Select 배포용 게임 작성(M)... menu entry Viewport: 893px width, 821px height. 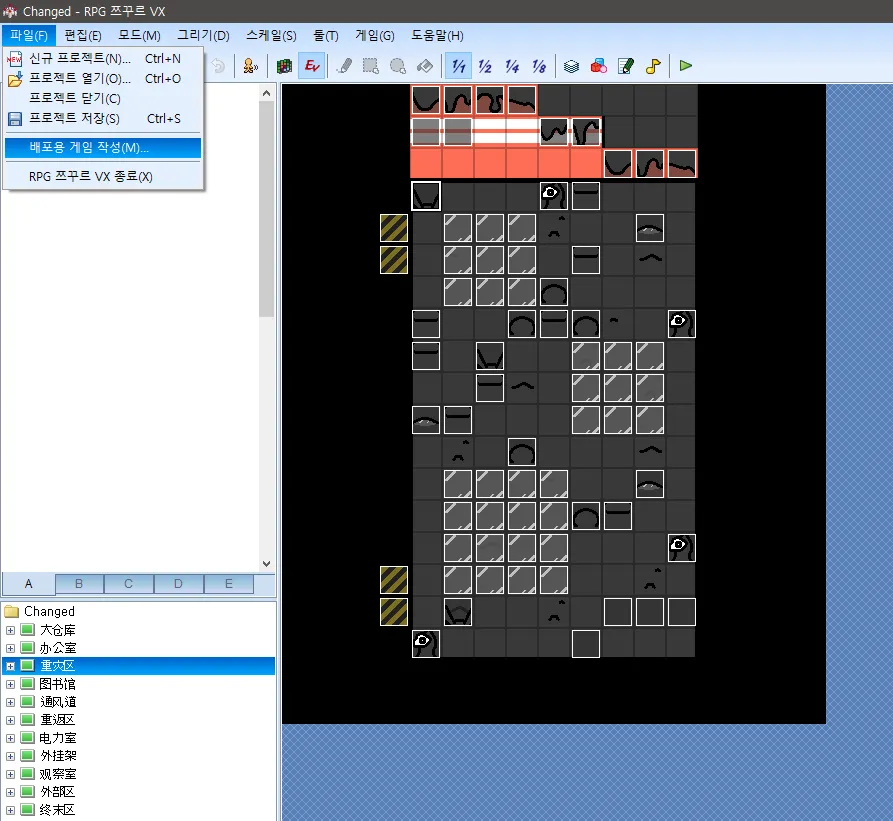pos(103,147)
